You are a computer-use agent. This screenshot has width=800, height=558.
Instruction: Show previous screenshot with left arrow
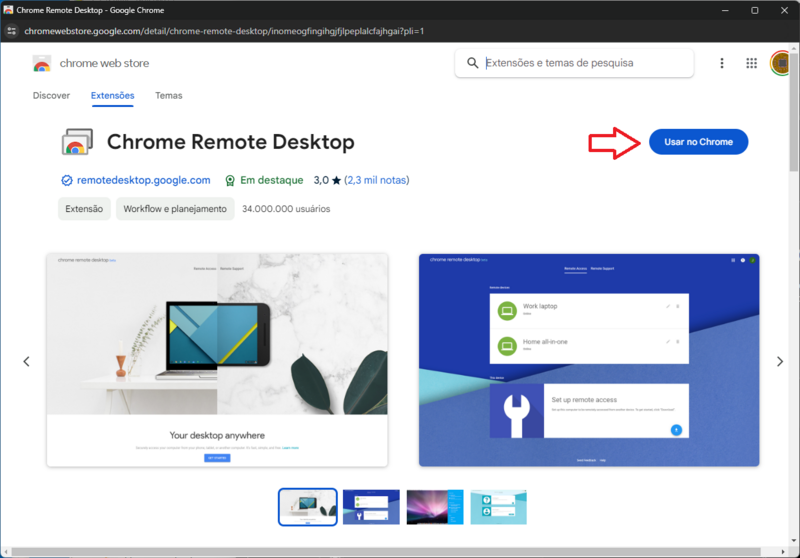pos(27,362)
